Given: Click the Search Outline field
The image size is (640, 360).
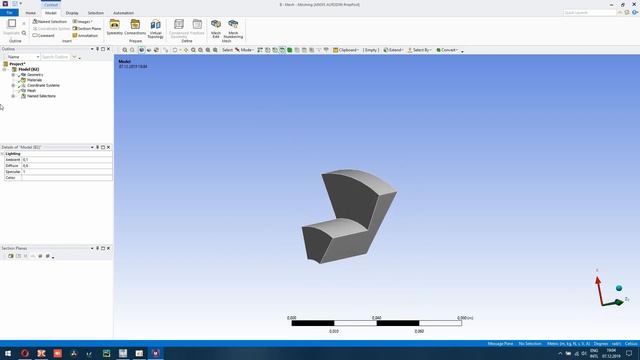Looking at the screenshot, I should [56, 57].
